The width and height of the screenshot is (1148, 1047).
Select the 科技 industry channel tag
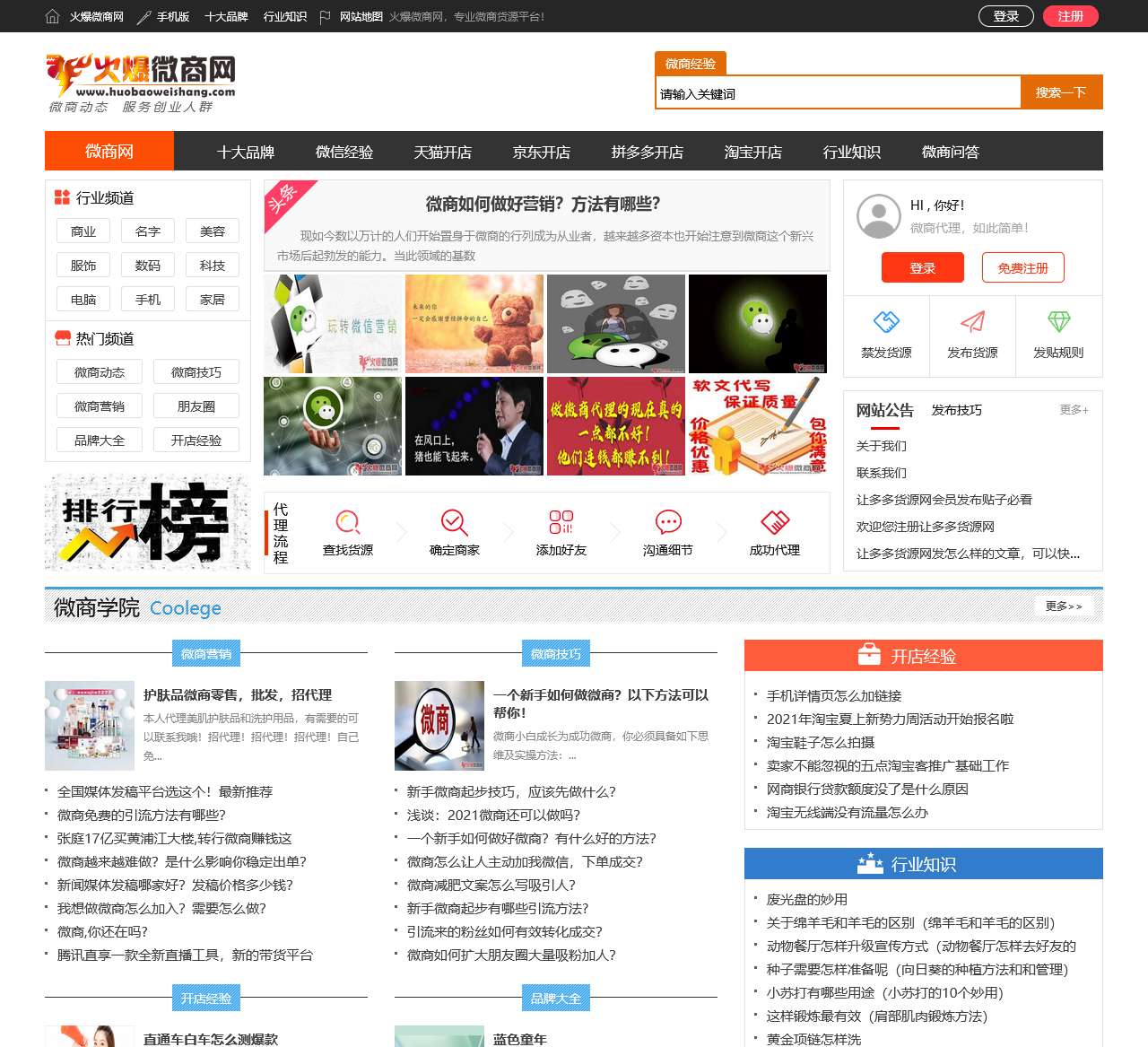212,265
